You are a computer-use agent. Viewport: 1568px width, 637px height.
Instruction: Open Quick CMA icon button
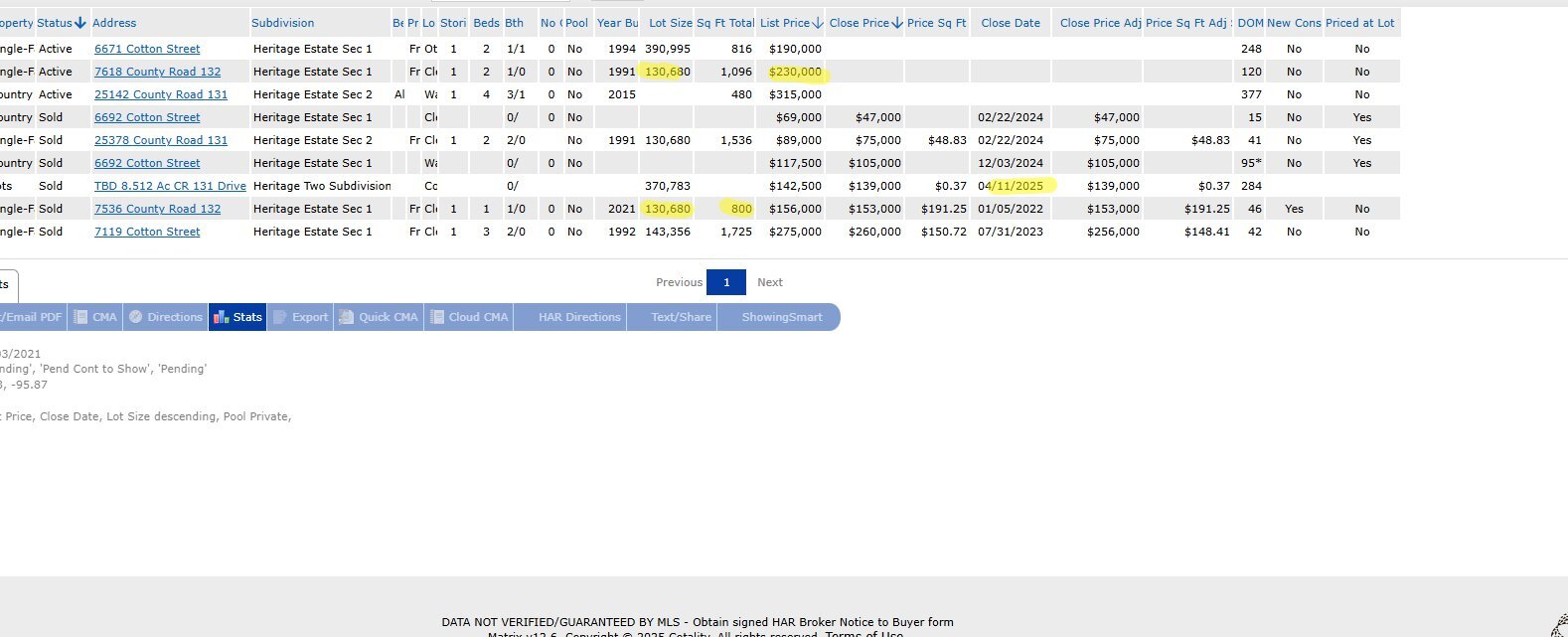(346, 317)
